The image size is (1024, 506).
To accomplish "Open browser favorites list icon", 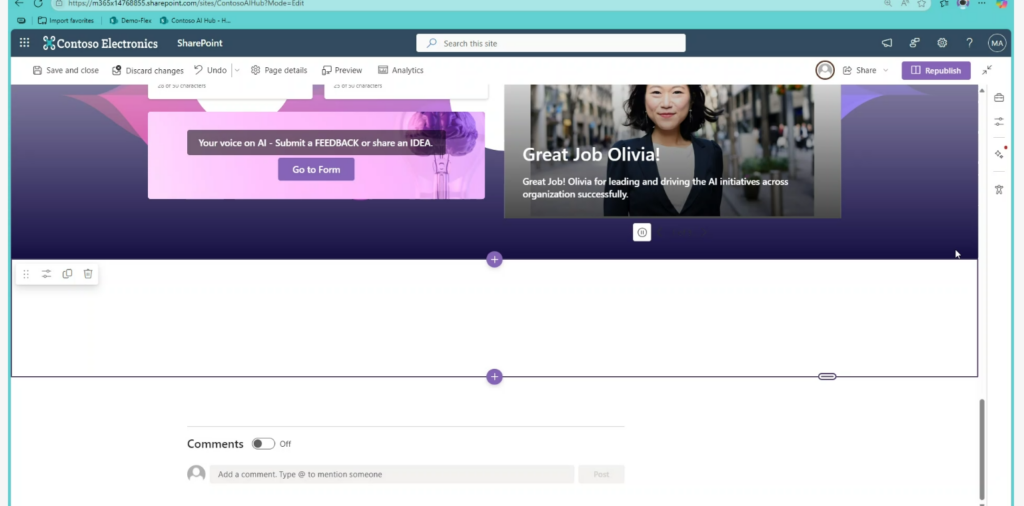I will pyautogui.click(x=944, y=3).
